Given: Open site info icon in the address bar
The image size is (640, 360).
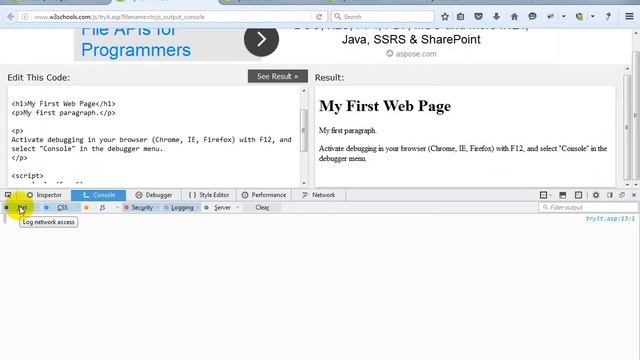Looking at the screenshot, I should pyautogui.click(x=25, y=17).
